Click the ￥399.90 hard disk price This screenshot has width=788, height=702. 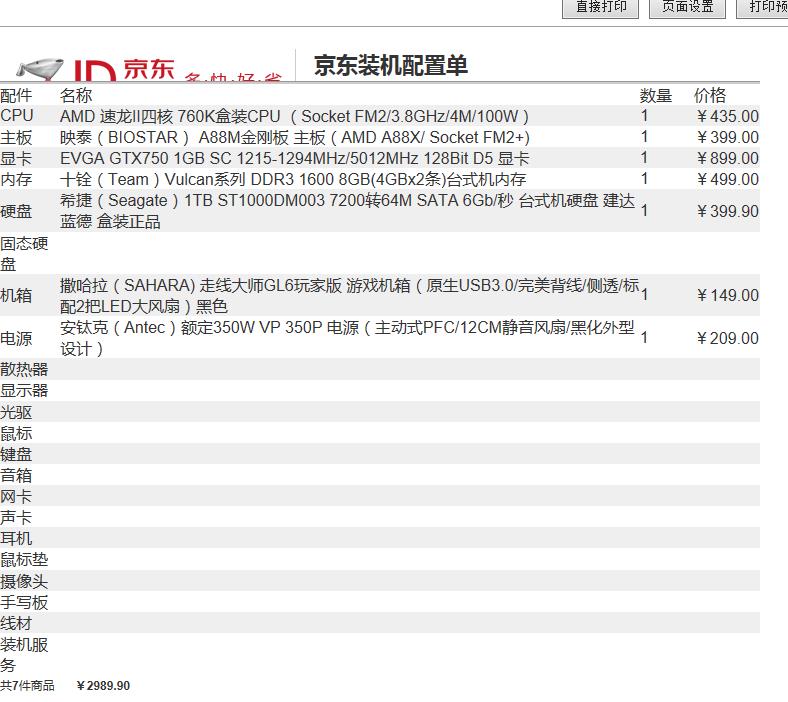tap(727, 211)
